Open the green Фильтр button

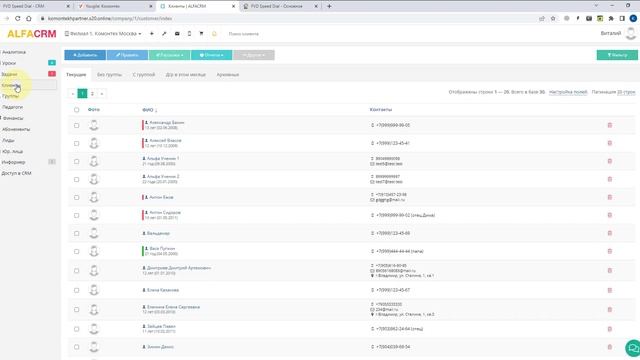[x=617, y=55]
